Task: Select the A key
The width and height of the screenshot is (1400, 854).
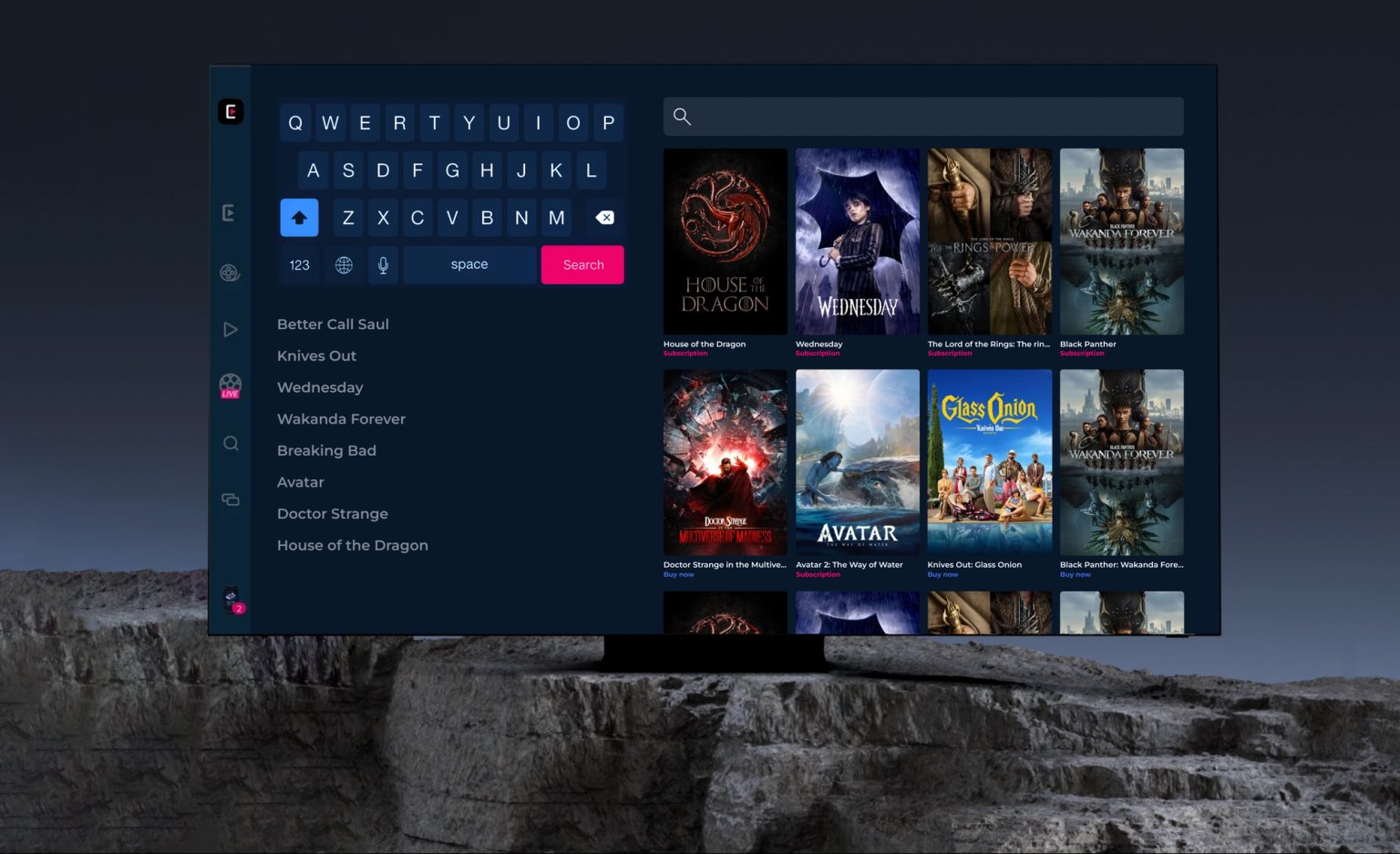Action: coord(314,170)
